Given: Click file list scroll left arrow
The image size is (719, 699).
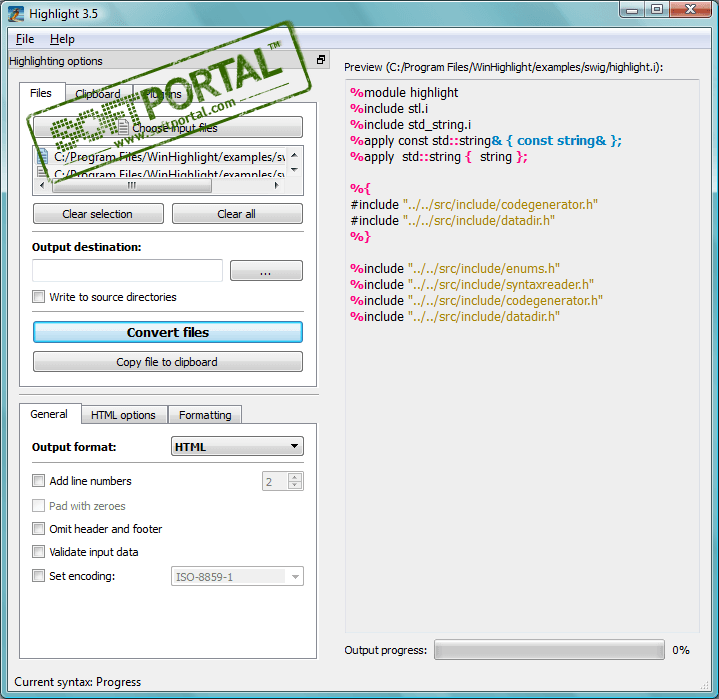Looking at the screenshot, I should pos(42,185).
